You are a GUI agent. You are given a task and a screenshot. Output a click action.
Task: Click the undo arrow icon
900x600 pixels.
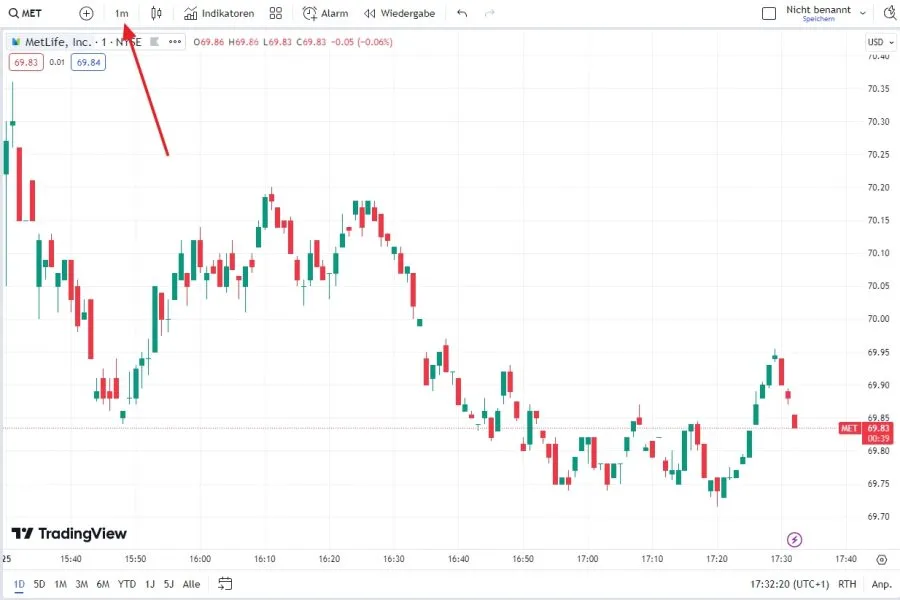point(460,13)
